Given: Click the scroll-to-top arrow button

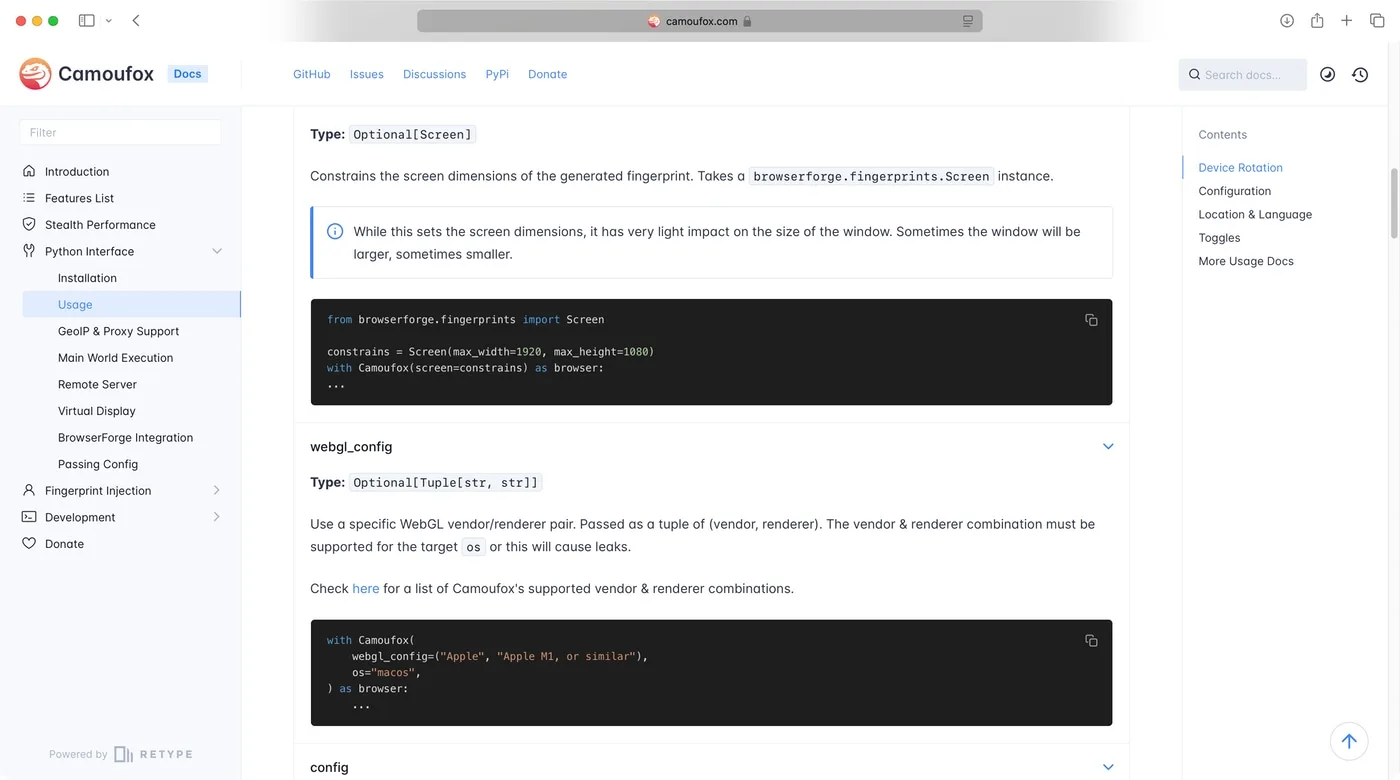Looking at the screenshot, I should tap(1349, 741).
